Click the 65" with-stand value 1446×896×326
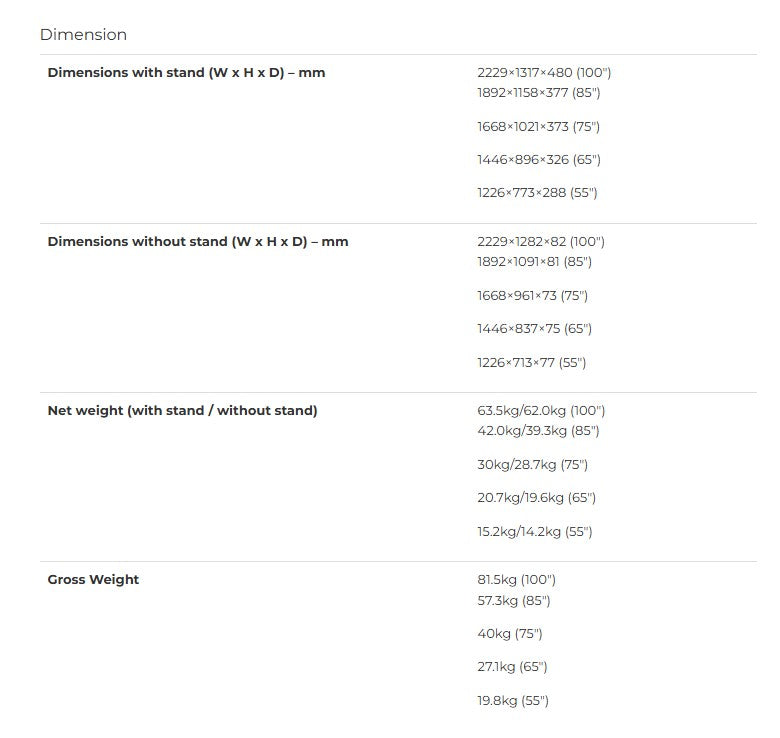 [x=539, y=160]
